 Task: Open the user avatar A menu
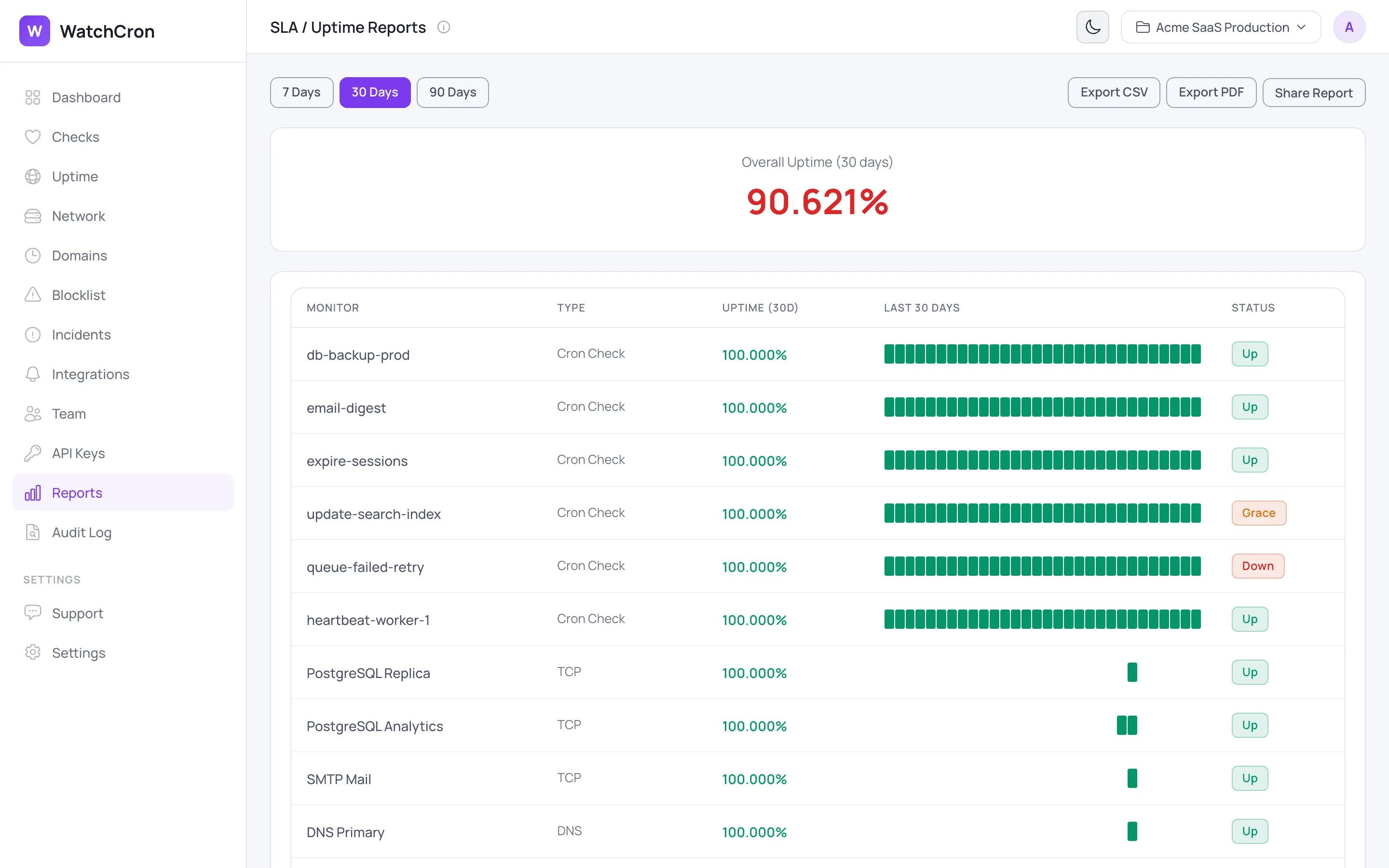(x=1349, y=27)
